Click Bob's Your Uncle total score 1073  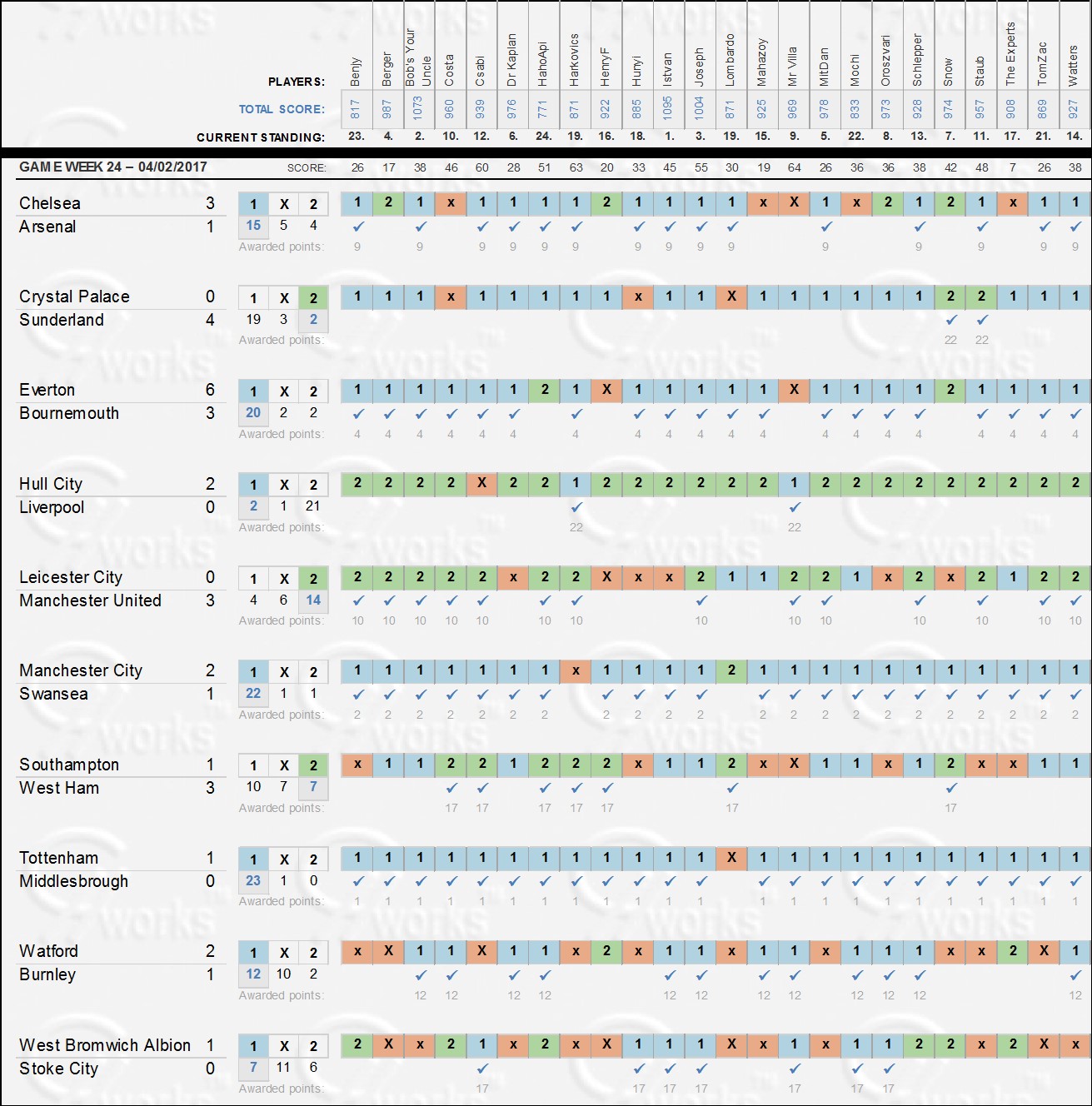click(418, 107)
